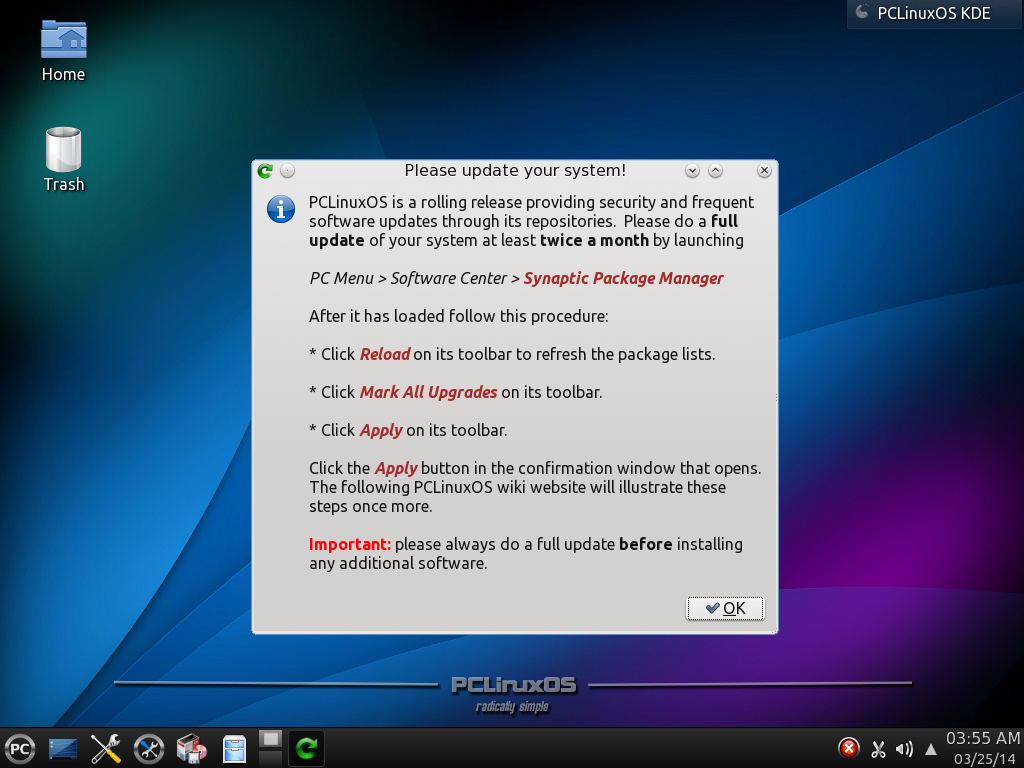
Task: Open the volume speaker tray icon
Action: (904, 749)
